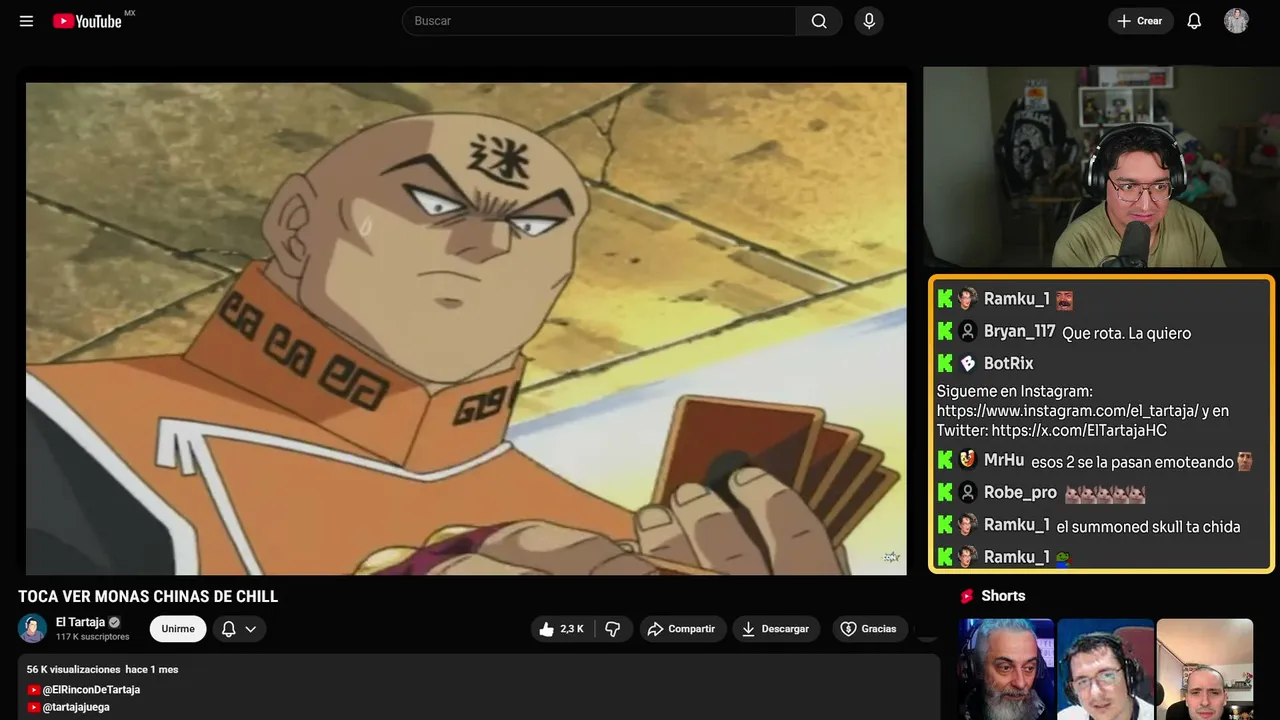The height and width of the screenshot is (720, 1280).
Task: Click the verified badge beside El Tartaja
Action: pos(114,622)
